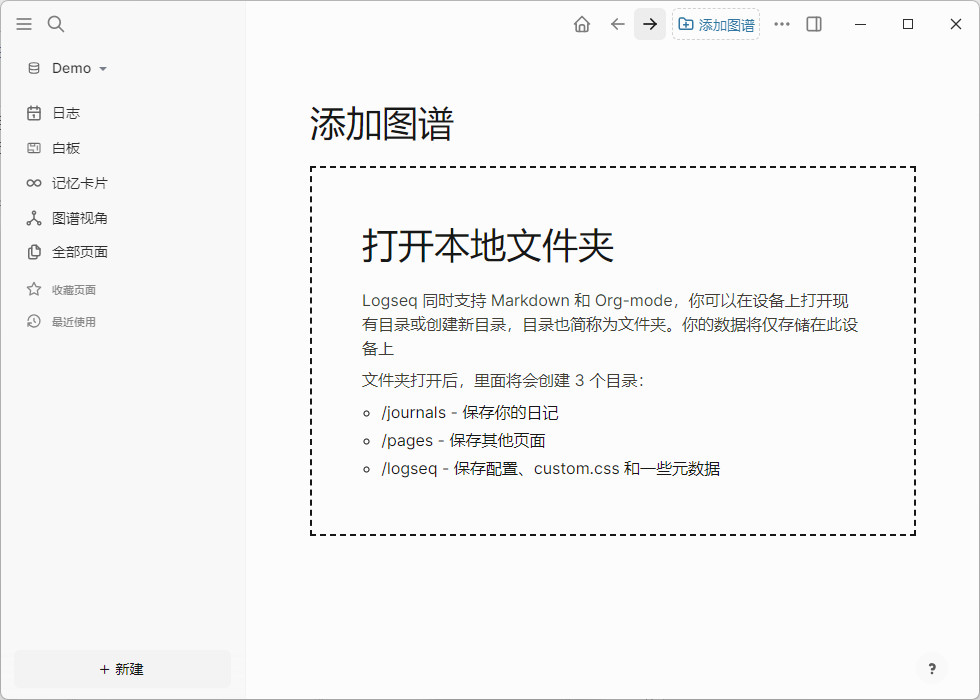Close the Logseq window
Viewport: 980px width, 700px height.
tap(956, 24)
